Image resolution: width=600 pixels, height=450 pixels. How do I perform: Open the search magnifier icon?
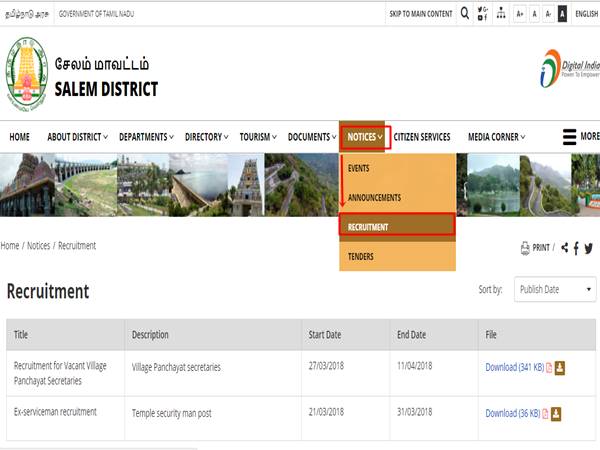click(465, 13)
